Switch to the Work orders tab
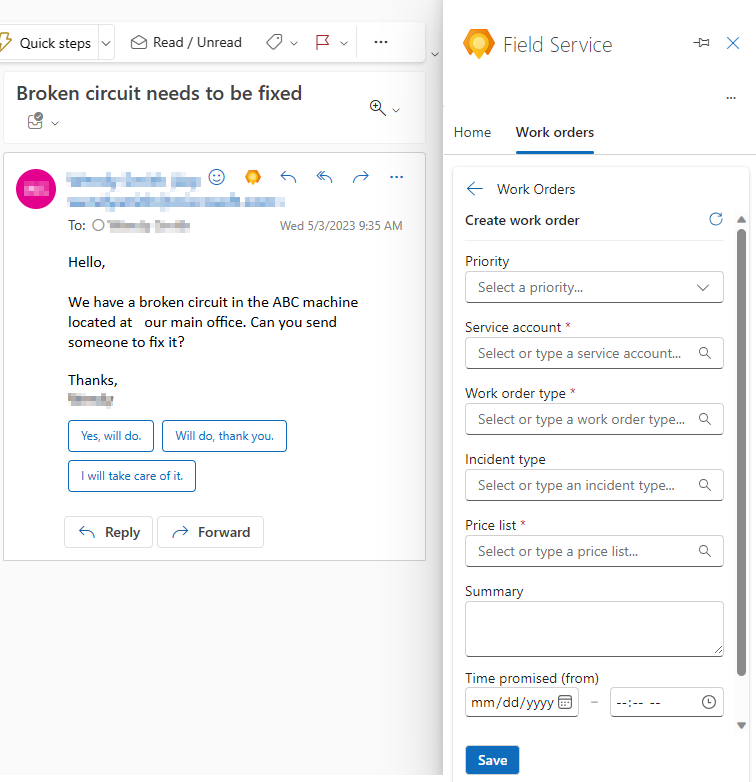This screenshot has height=782, width=756. point(555,132)
